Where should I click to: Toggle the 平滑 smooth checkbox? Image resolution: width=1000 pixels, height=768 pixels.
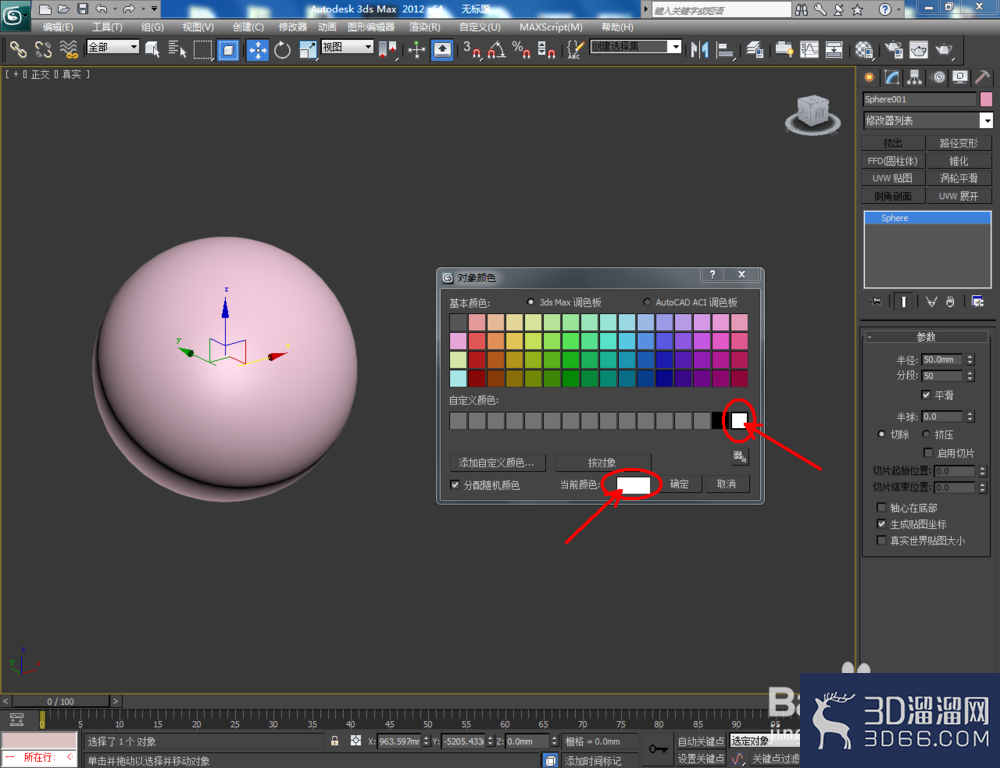click(x=926, y=395)
